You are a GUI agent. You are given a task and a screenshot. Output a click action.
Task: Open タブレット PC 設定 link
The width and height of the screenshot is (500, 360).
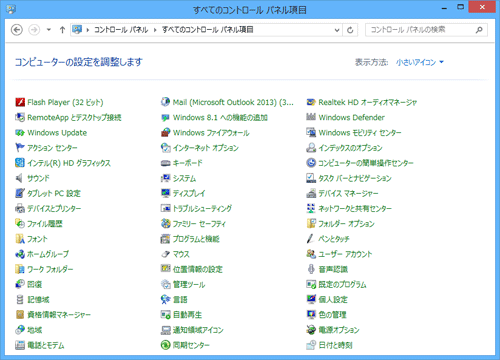(54, 193)
